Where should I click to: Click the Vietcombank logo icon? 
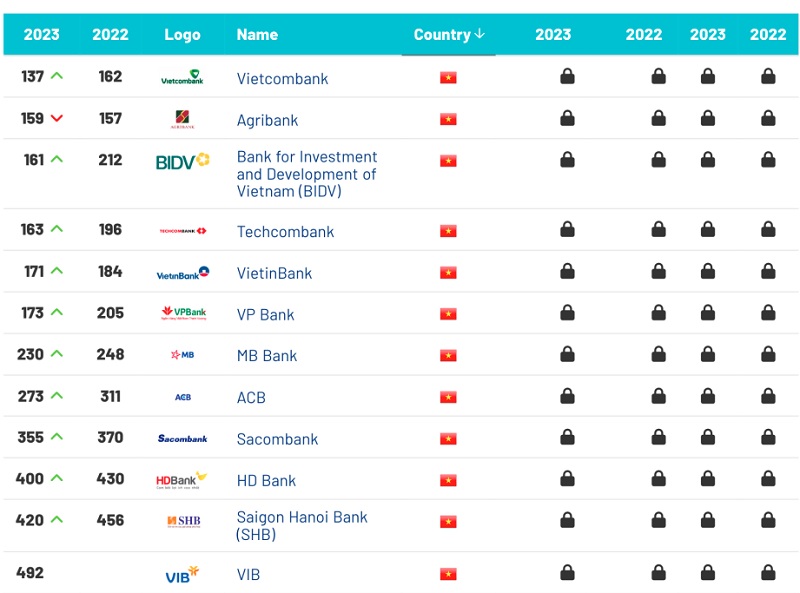(182, 77)
